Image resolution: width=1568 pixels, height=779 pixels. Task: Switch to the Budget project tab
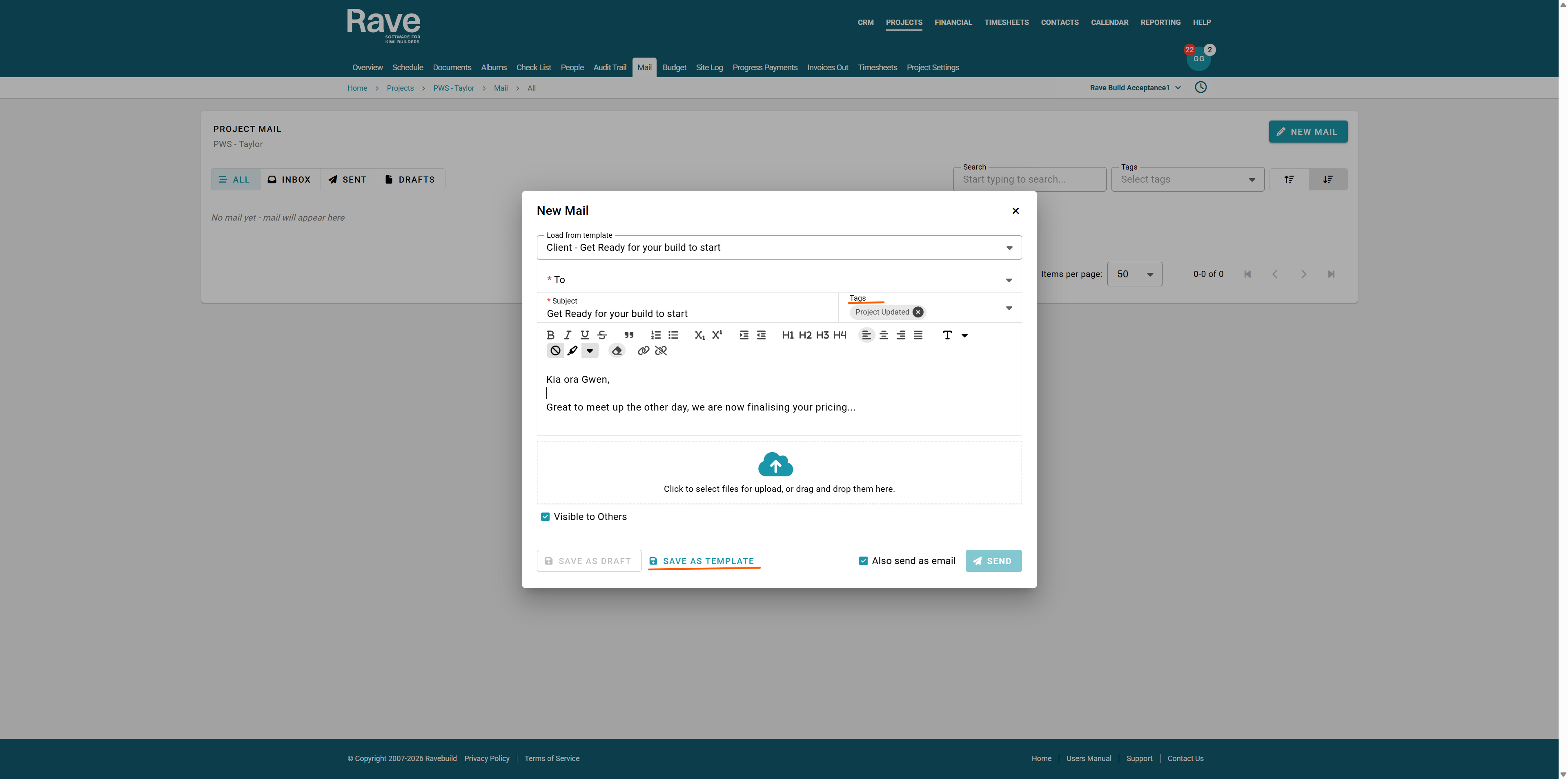[x=674, y=68]
